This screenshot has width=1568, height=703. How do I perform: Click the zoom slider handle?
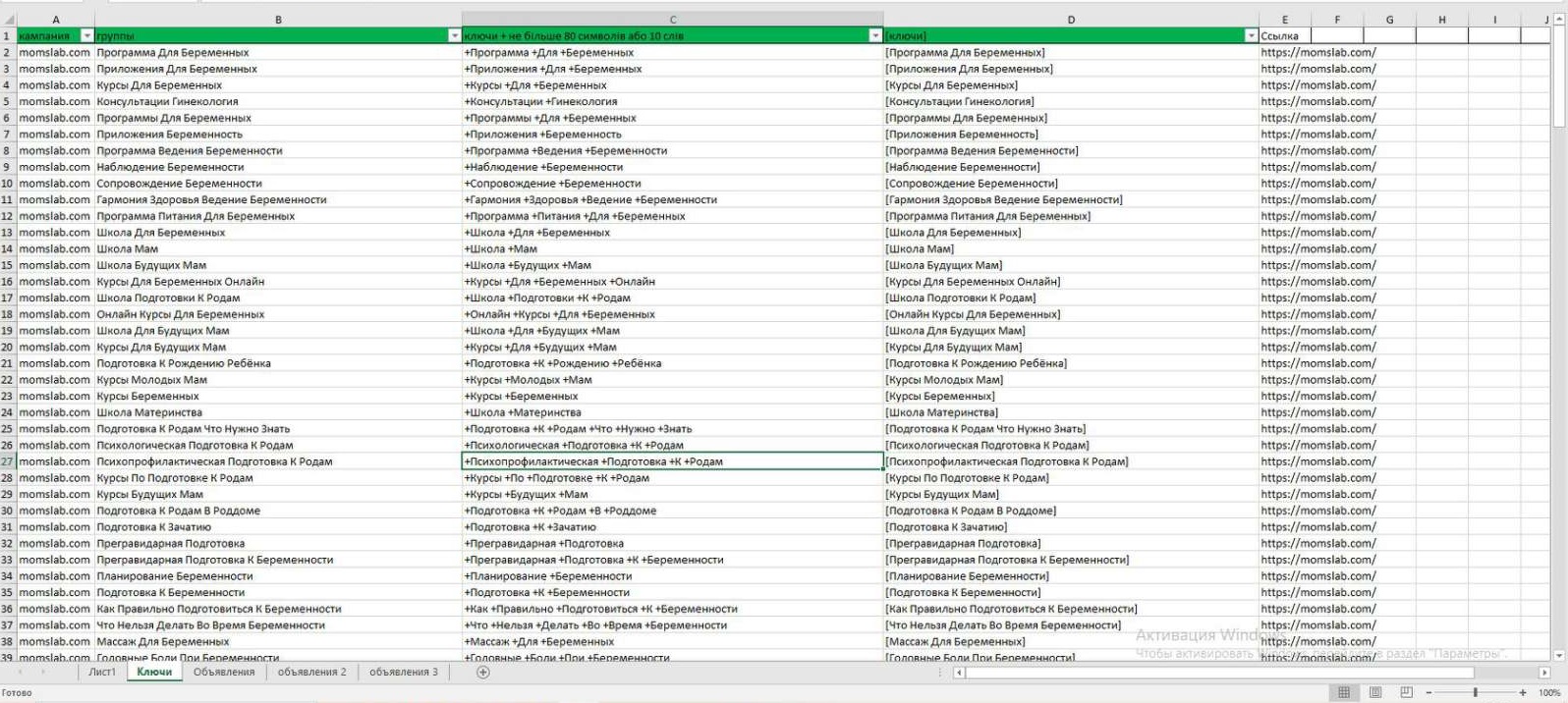[x=1476, y=692]
